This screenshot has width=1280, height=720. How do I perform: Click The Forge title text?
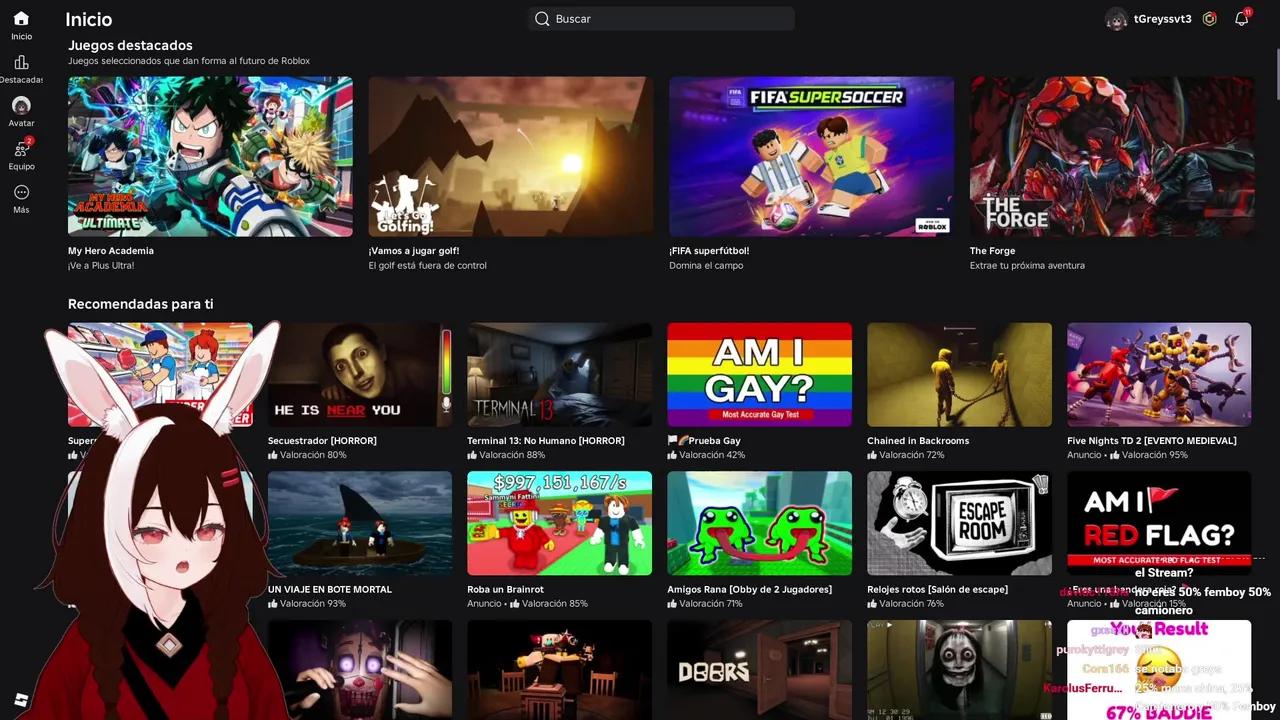tap(992, 251)
